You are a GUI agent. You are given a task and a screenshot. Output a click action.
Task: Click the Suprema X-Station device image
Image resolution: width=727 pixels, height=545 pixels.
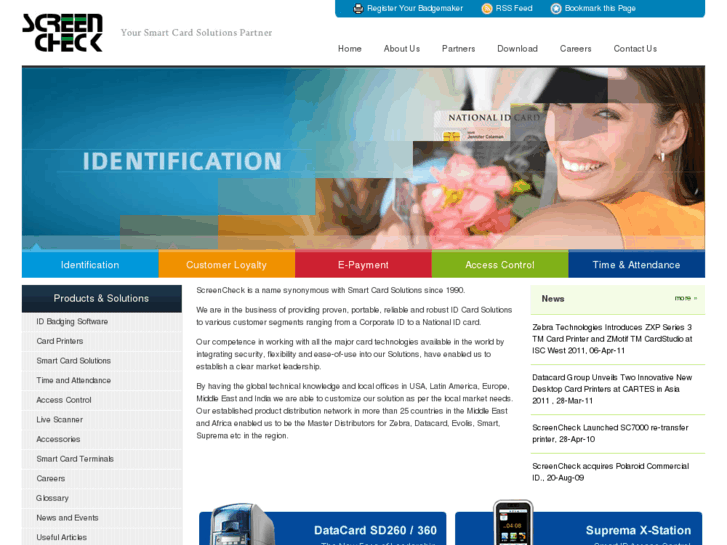coord(513,522)
